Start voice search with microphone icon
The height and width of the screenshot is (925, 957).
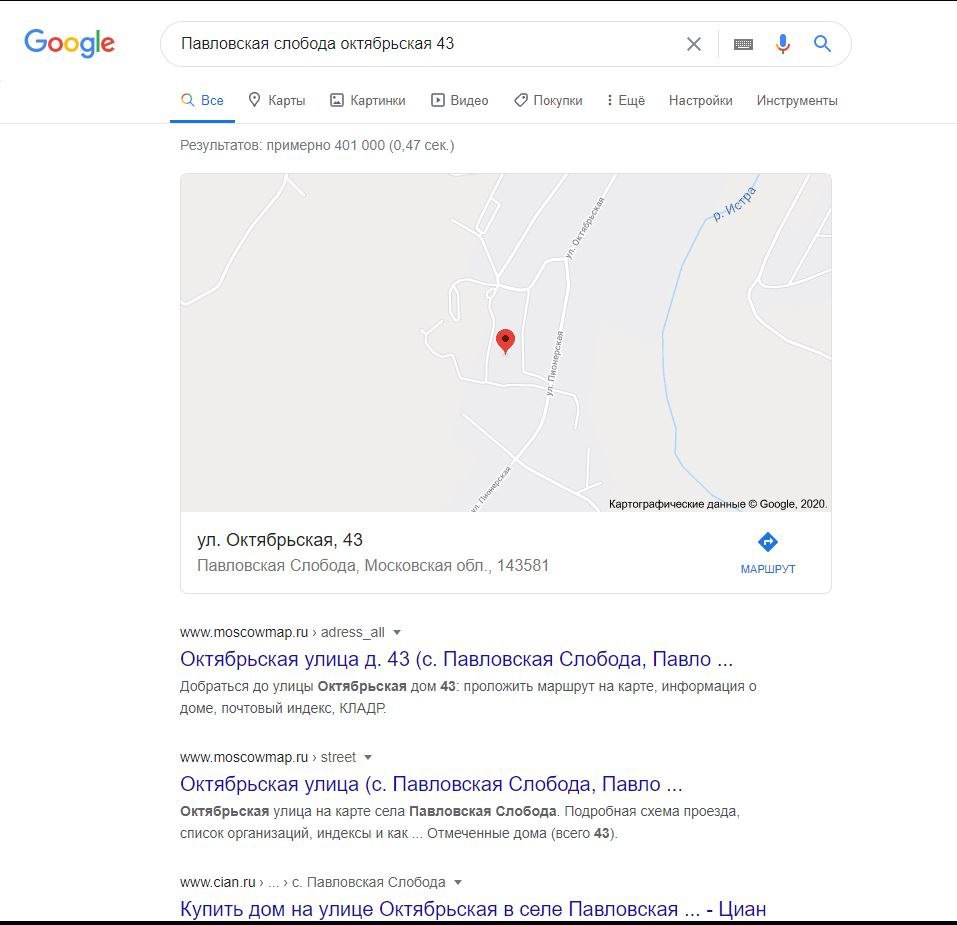tap(782, 44)
